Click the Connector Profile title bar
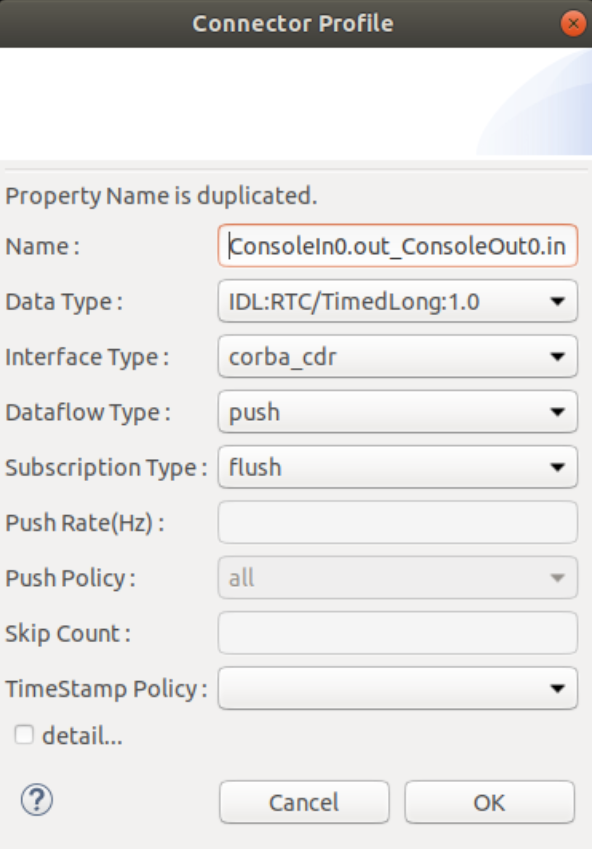 (293, 23)
